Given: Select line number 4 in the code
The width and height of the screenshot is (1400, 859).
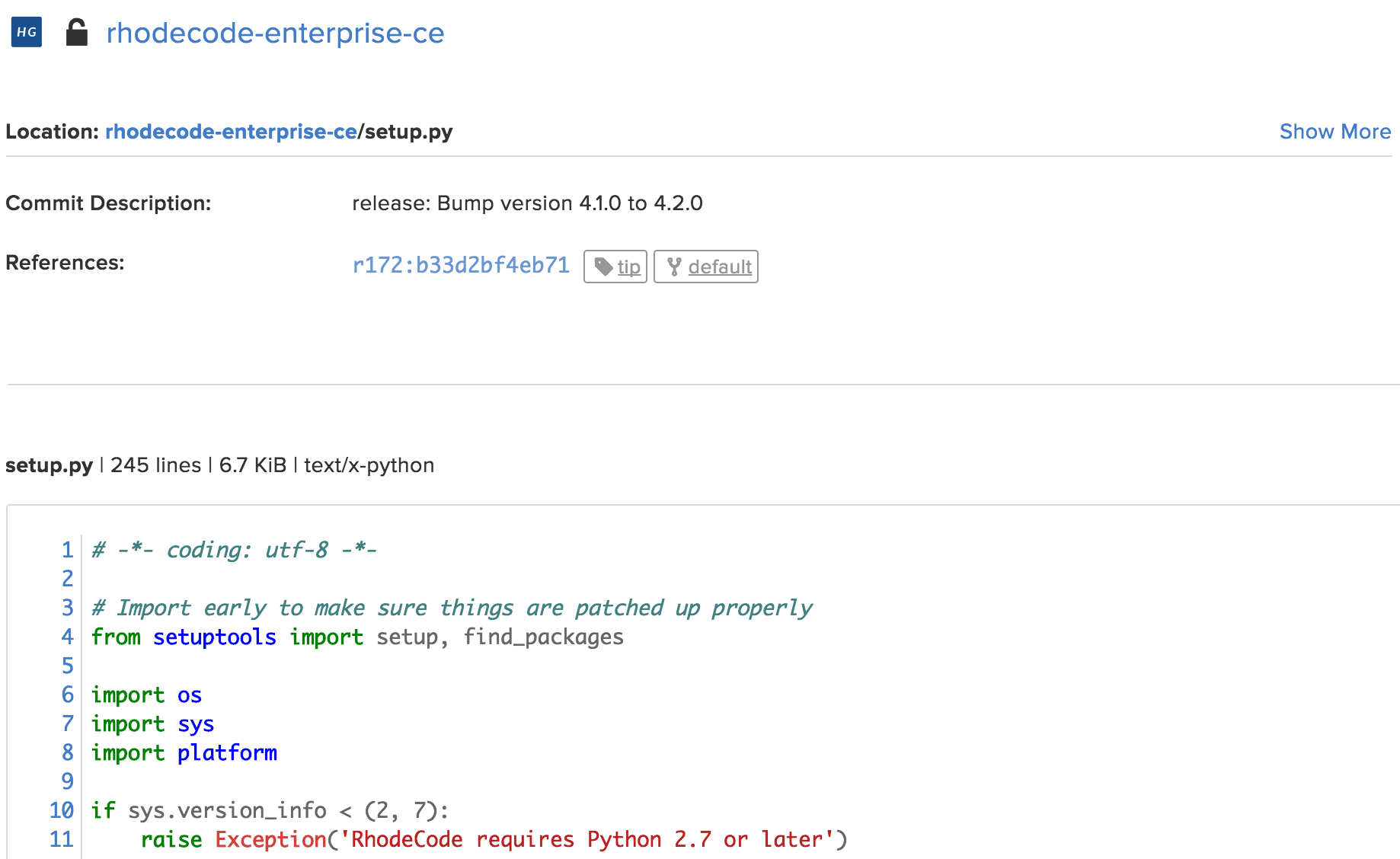Looking at the screenshot, I should 68,637.
